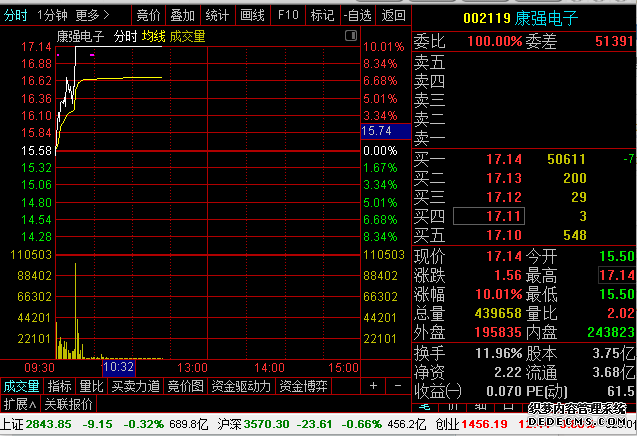Click 总量 value 439658
637x436 pixels.
tap(498, 313)
